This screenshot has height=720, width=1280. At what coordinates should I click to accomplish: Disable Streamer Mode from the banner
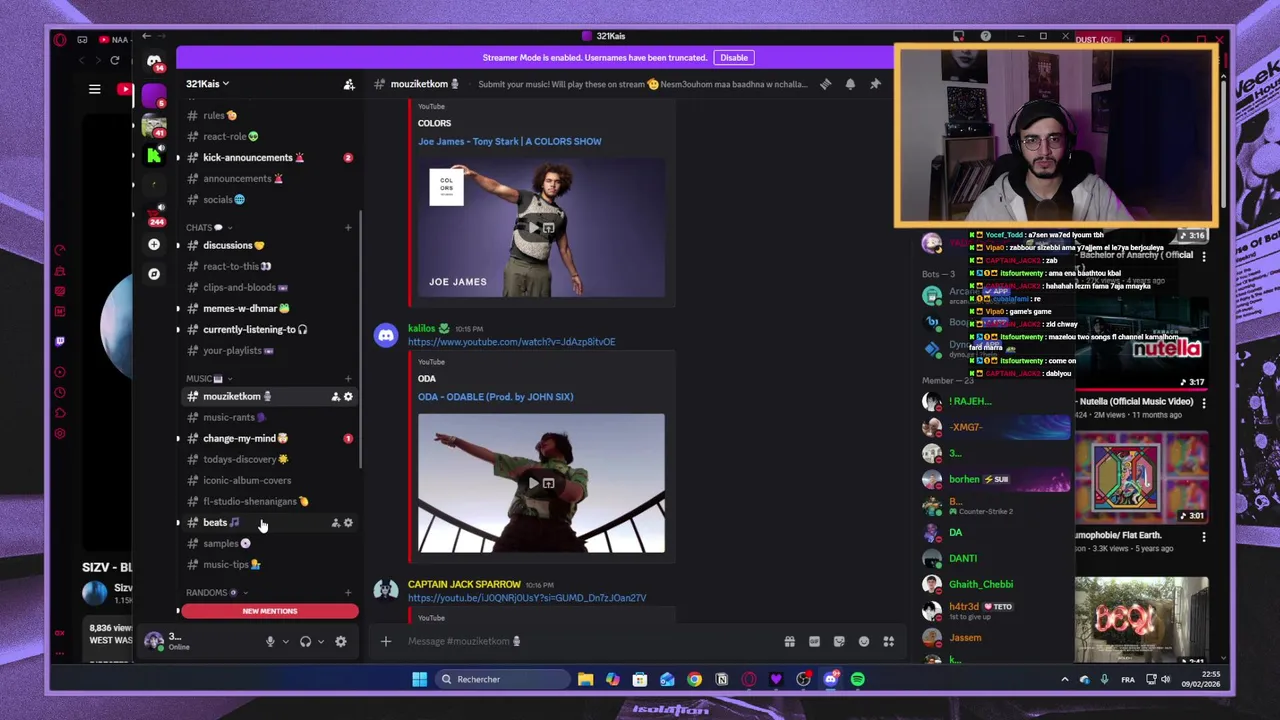click(734, 58)
